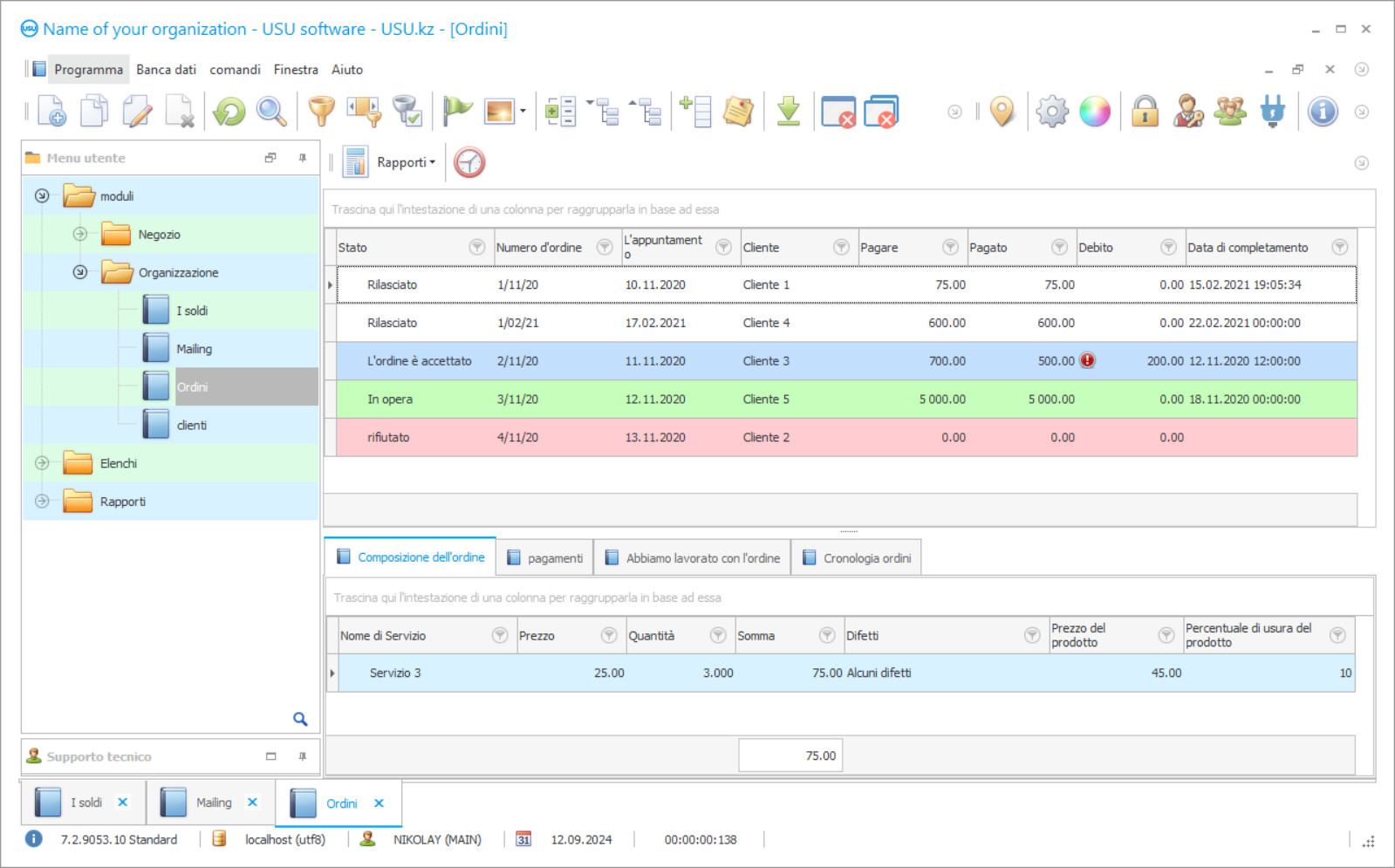Click the map location pin icon
This screenshot has width=1395, height=868.
(x=1002, y=112)
